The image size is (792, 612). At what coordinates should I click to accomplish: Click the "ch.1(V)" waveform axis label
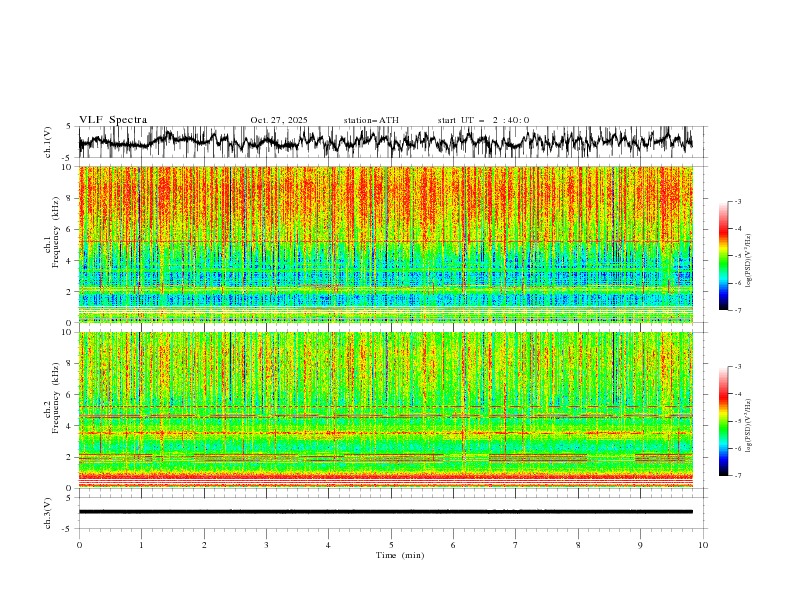pyautogui.click(x=48, y=142)
